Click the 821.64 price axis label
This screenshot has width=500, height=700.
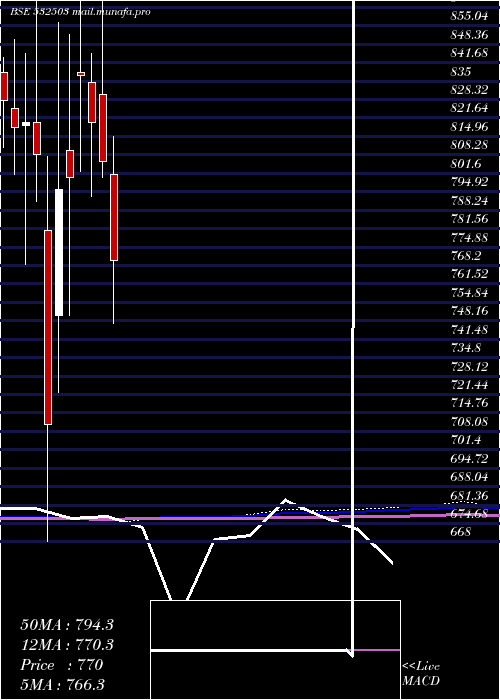(x=469, y=108)
